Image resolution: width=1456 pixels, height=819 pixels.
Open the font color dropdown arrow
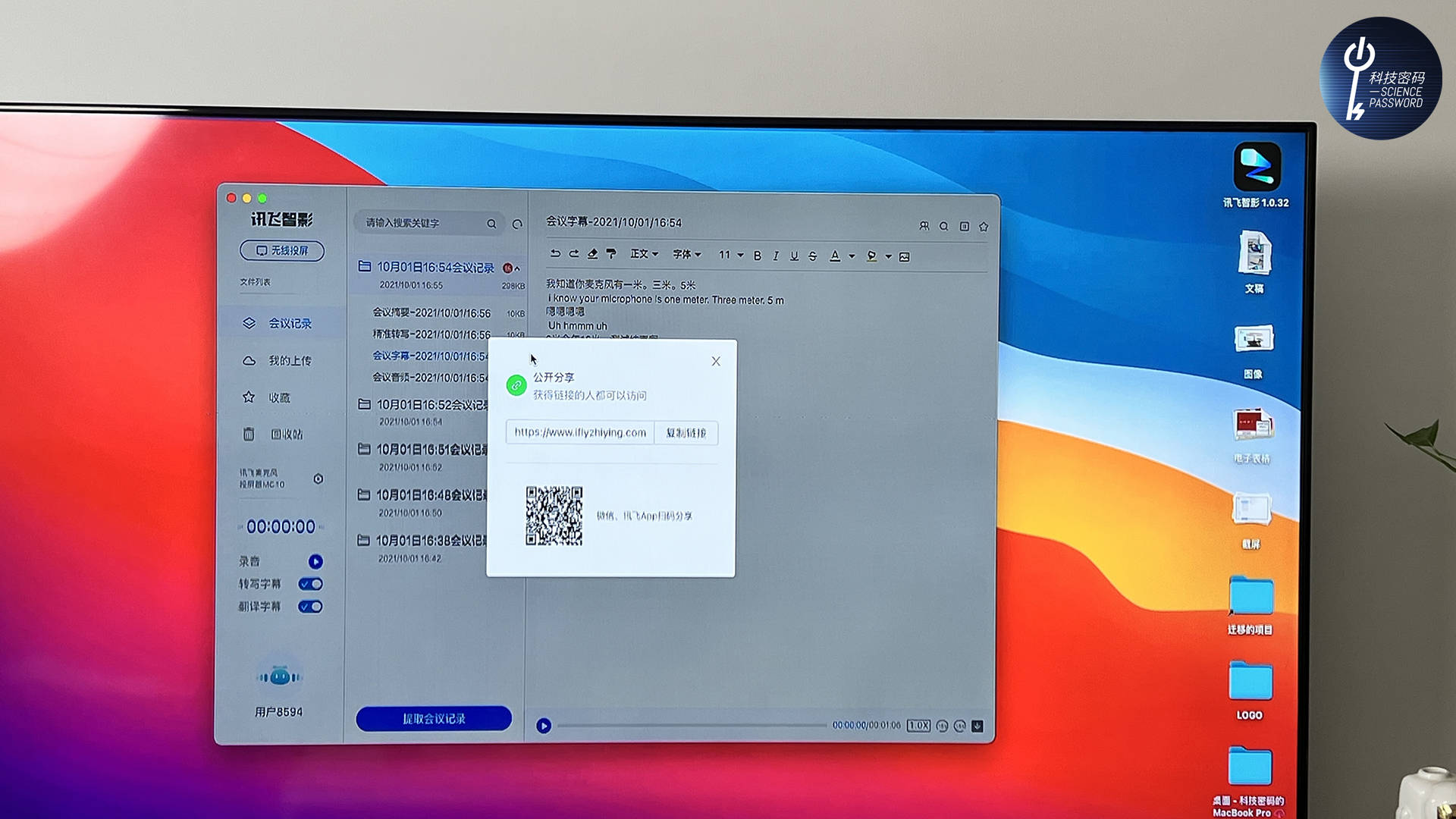(852, 256)
